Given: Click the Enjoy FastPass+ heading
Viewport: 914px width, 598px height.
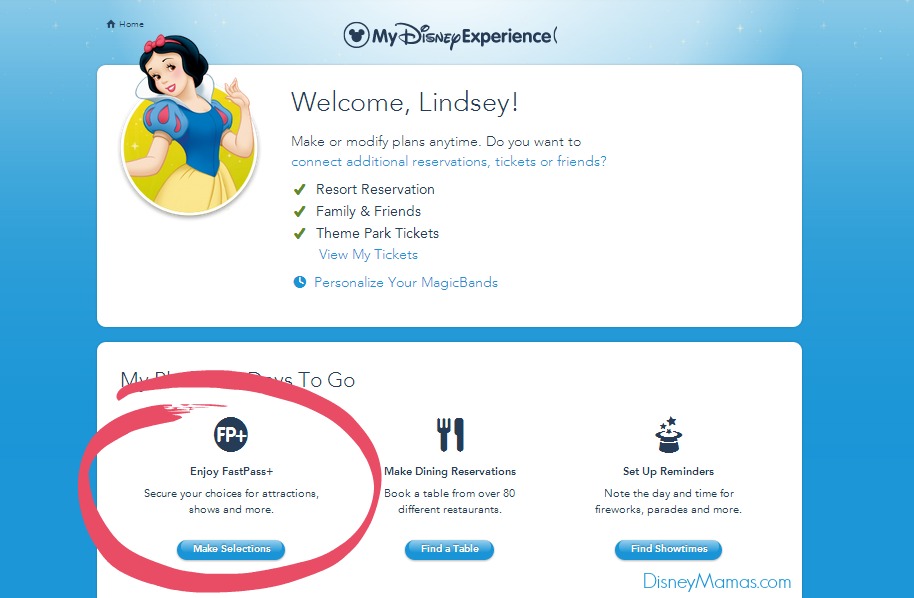Looking at the screenshot, I should point(231,472).
